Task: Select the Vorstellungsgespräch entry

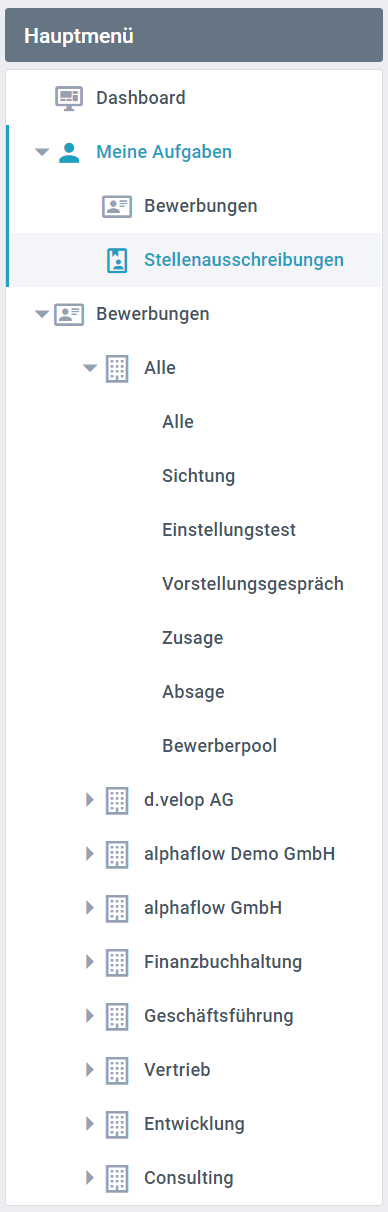Action: (x=253, y=584)
